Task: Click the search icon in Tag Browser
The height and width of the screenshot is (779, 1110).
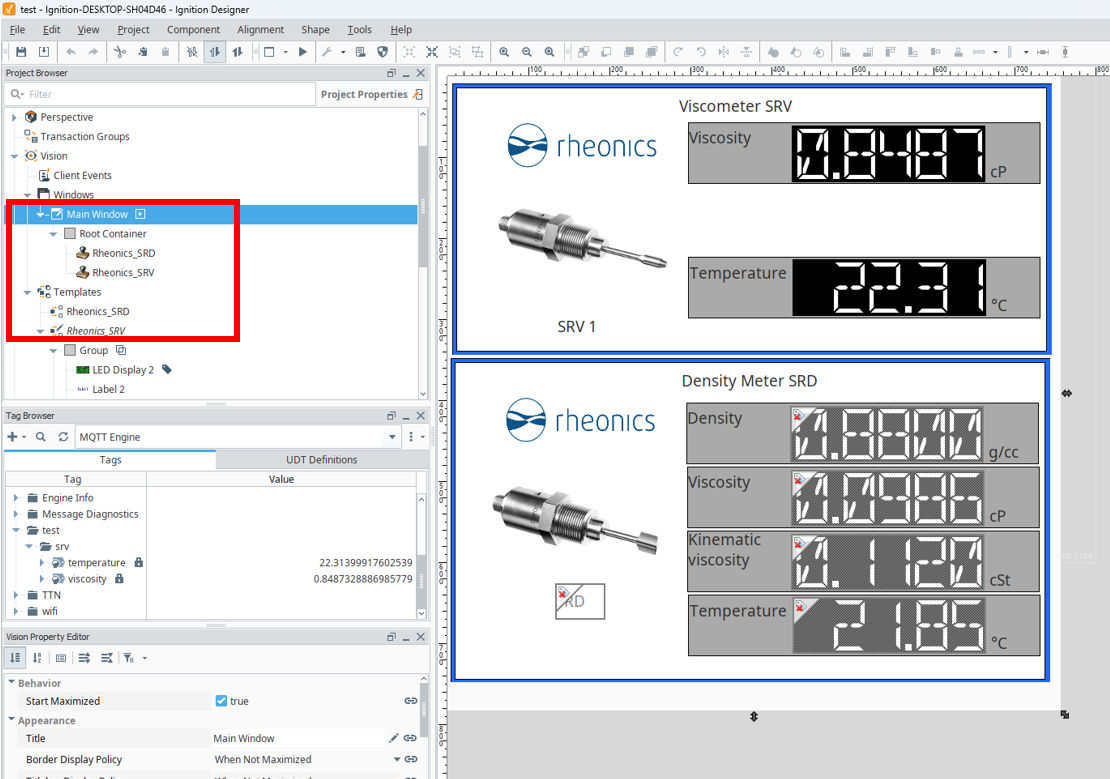Action: pos(41,437)
